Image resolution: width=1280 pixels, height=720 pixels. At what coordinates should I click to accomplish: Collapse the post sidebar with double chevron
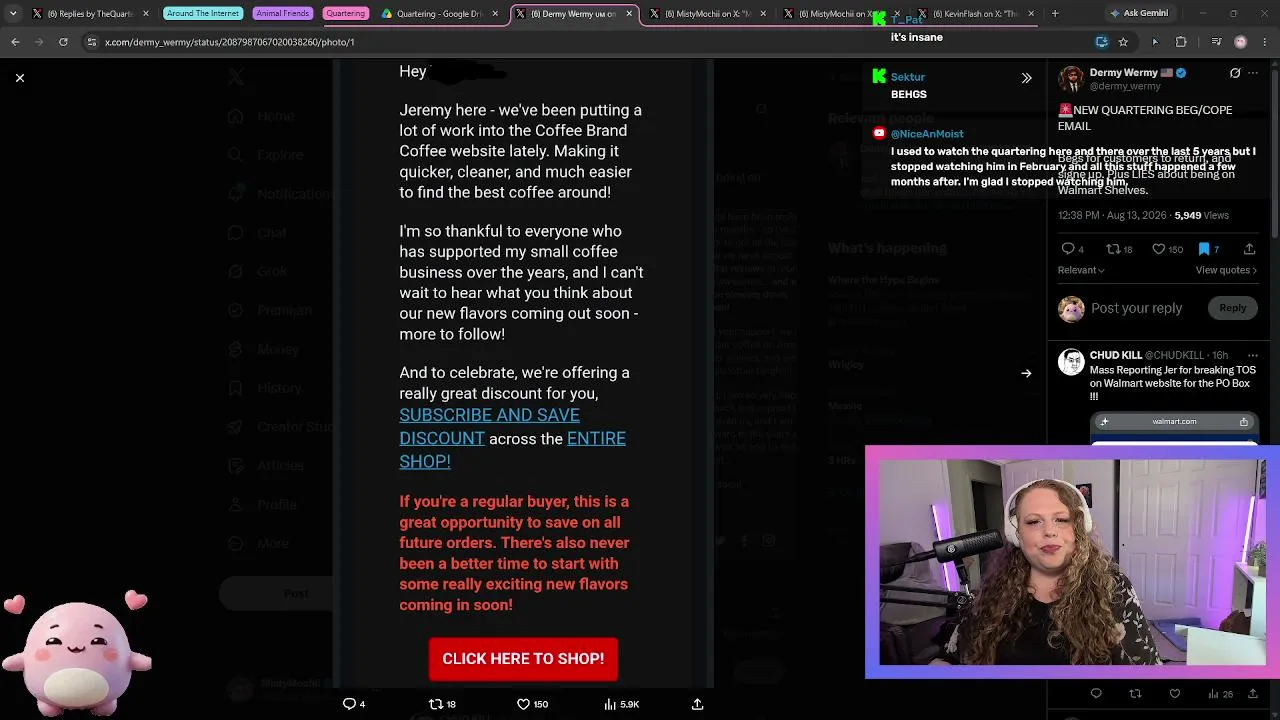(x=1026, y=78)
